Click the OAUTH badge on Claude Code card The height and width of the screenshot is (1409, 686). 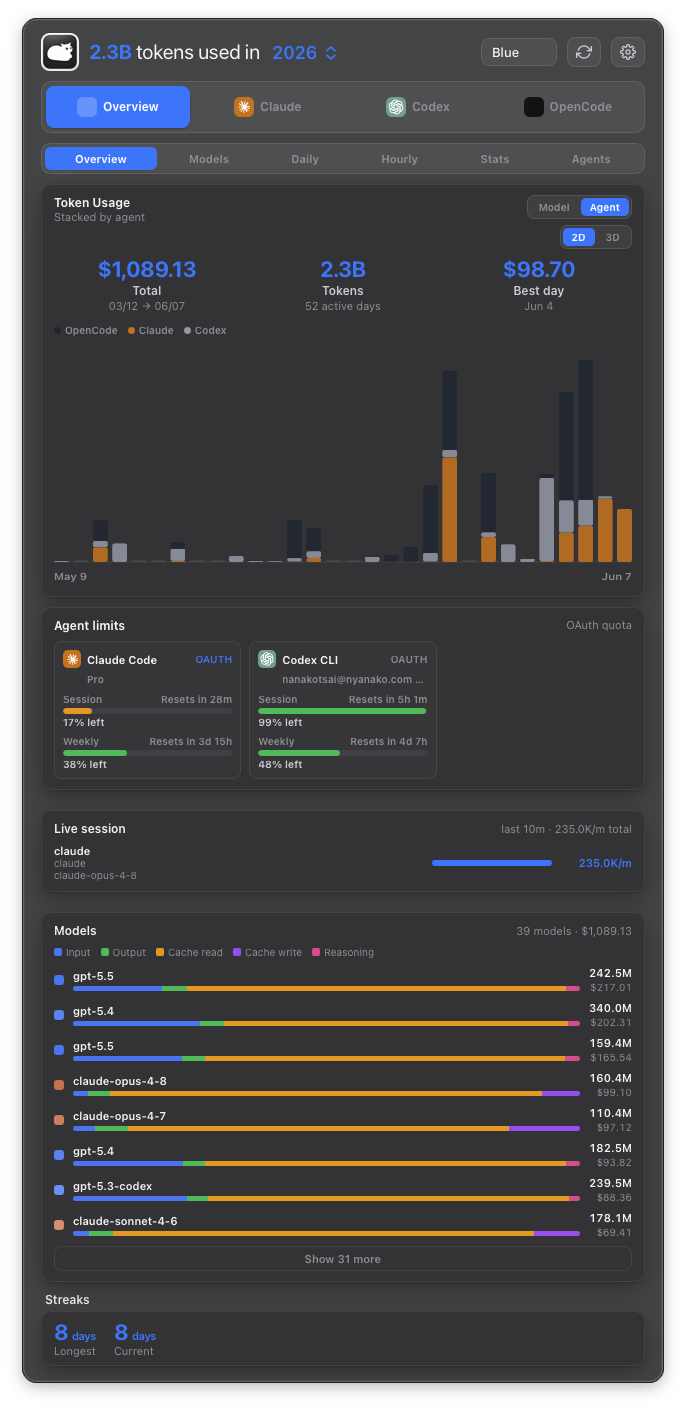pos(214,660)
